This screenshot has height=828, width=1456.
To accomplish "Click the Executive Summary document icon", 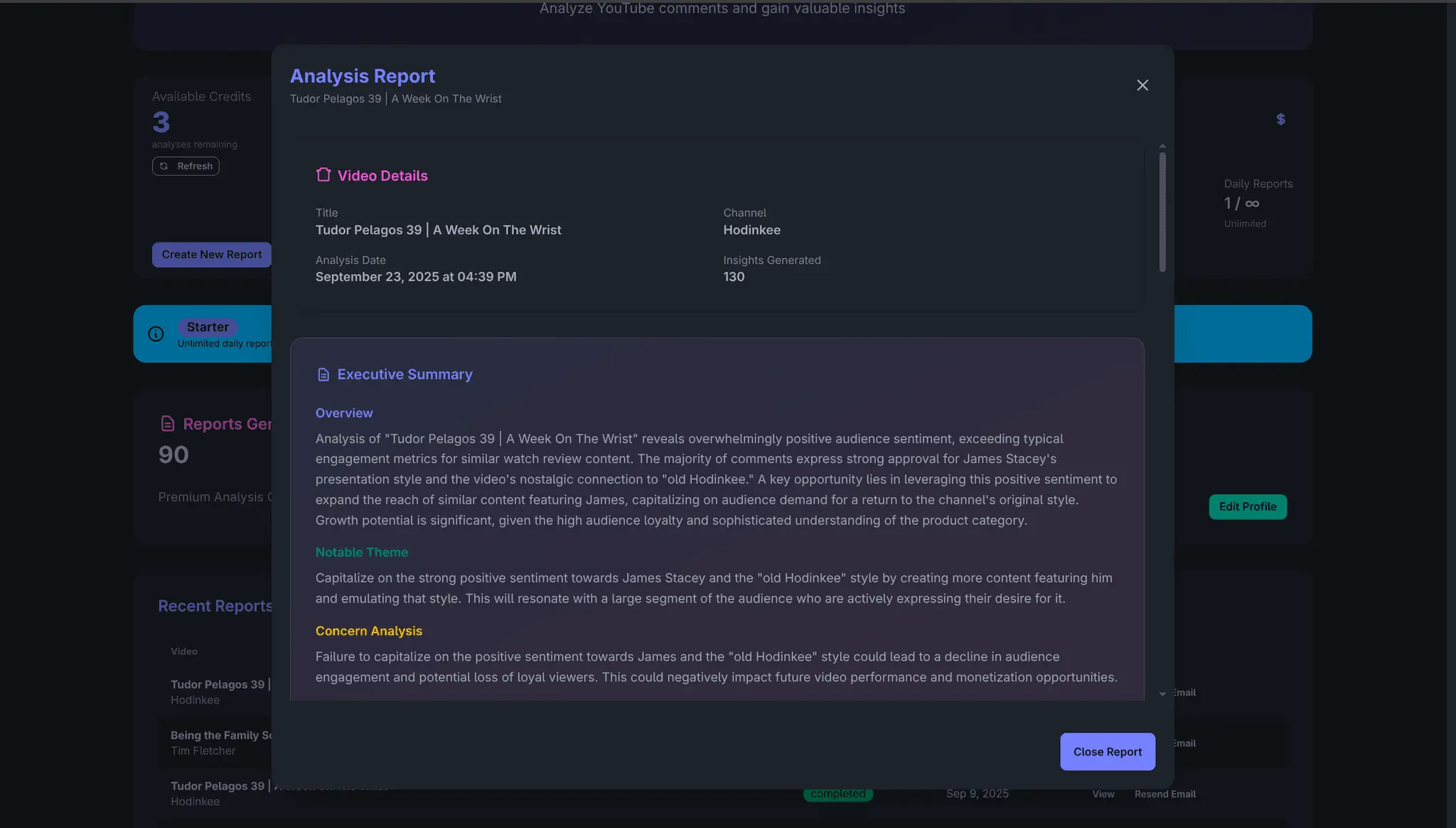I will [x=323, y=374].
